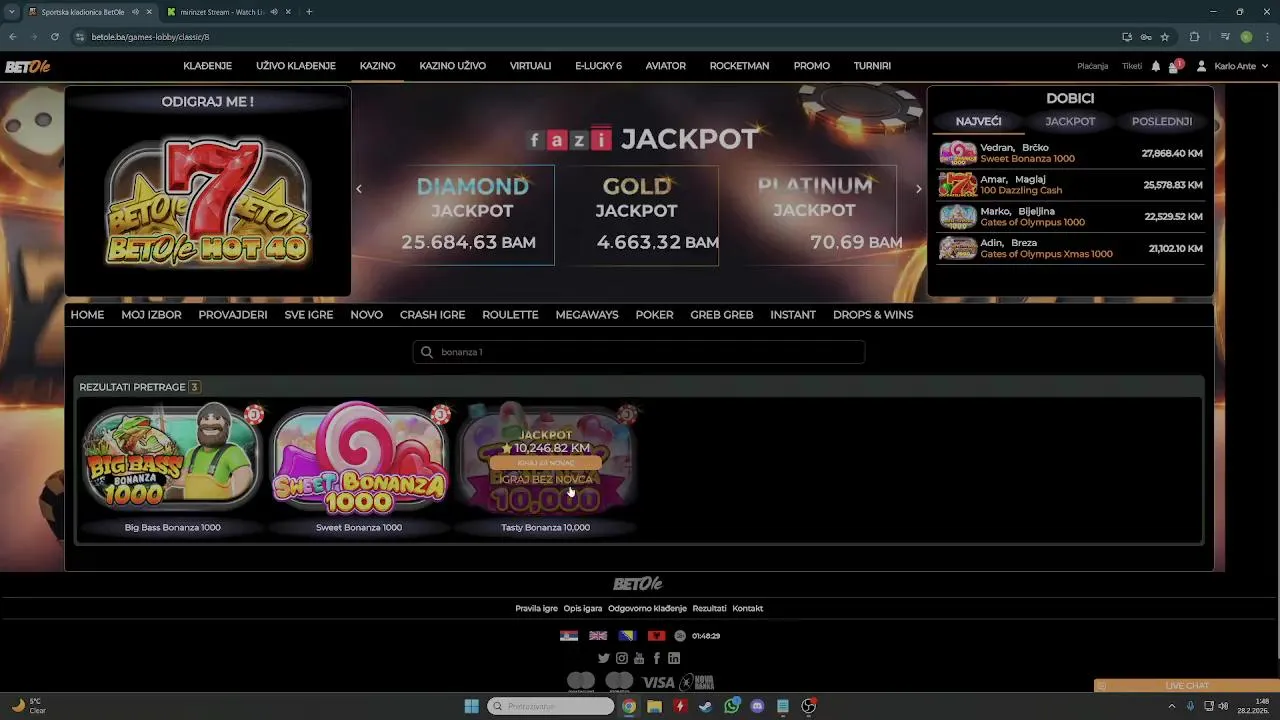Open the AVIATOR menu item
The height and width of the screenshot is (720, 1280).
click(665, 66)
